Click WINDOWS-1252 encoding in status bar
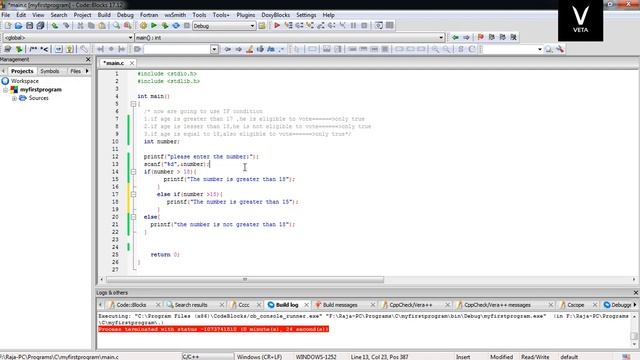The height and width of the screenshot is (360, 640). tap(316, 357)
